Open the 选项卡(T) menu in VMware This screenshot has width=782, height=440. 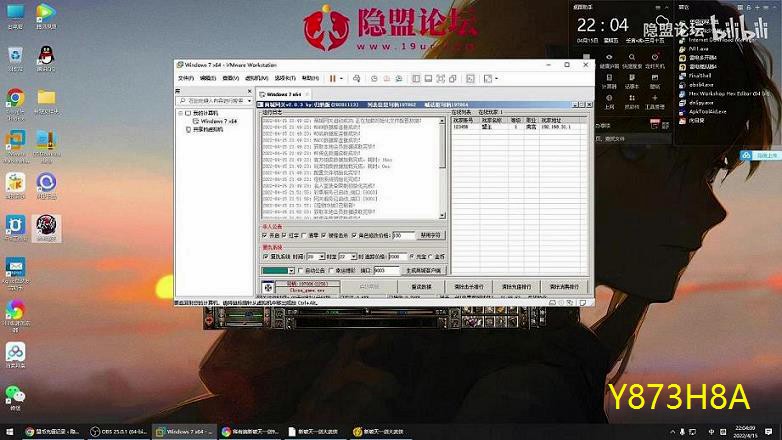pyautogui.click(x=285, y=78)
